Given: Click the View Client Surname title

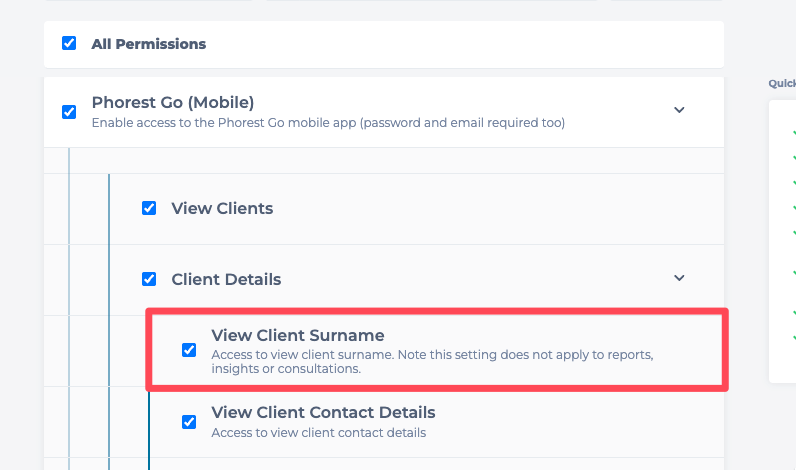Looking at the screenshot, I should tap(298, 336).
